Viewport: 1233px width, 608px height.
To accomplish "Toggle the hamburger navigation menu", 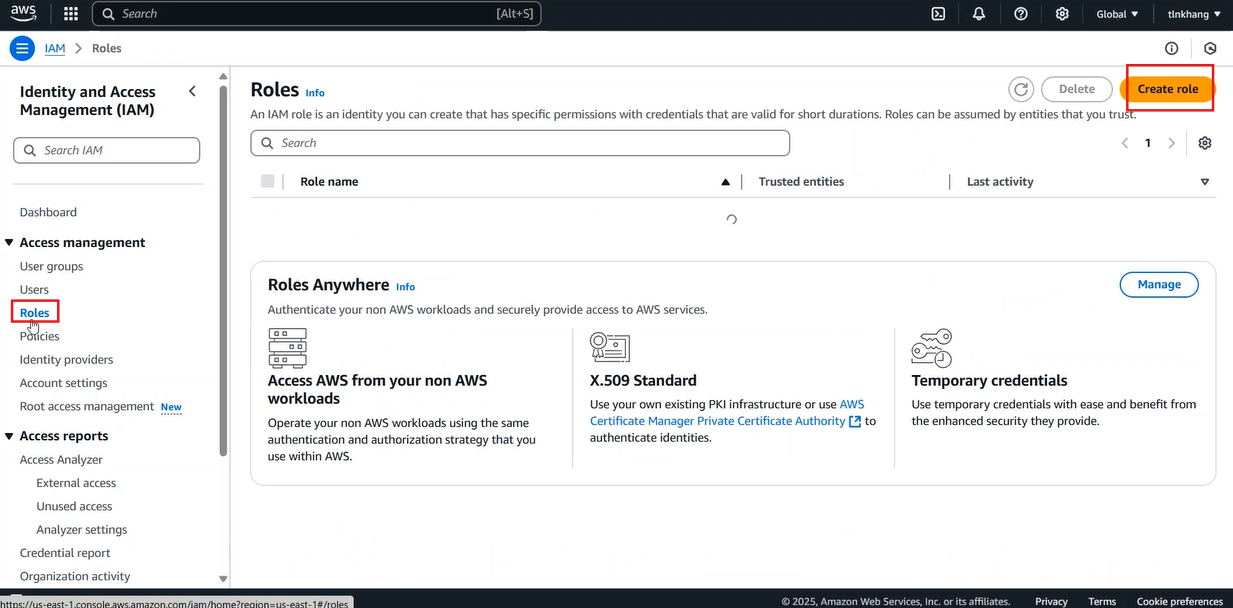I will coord(22,48).
